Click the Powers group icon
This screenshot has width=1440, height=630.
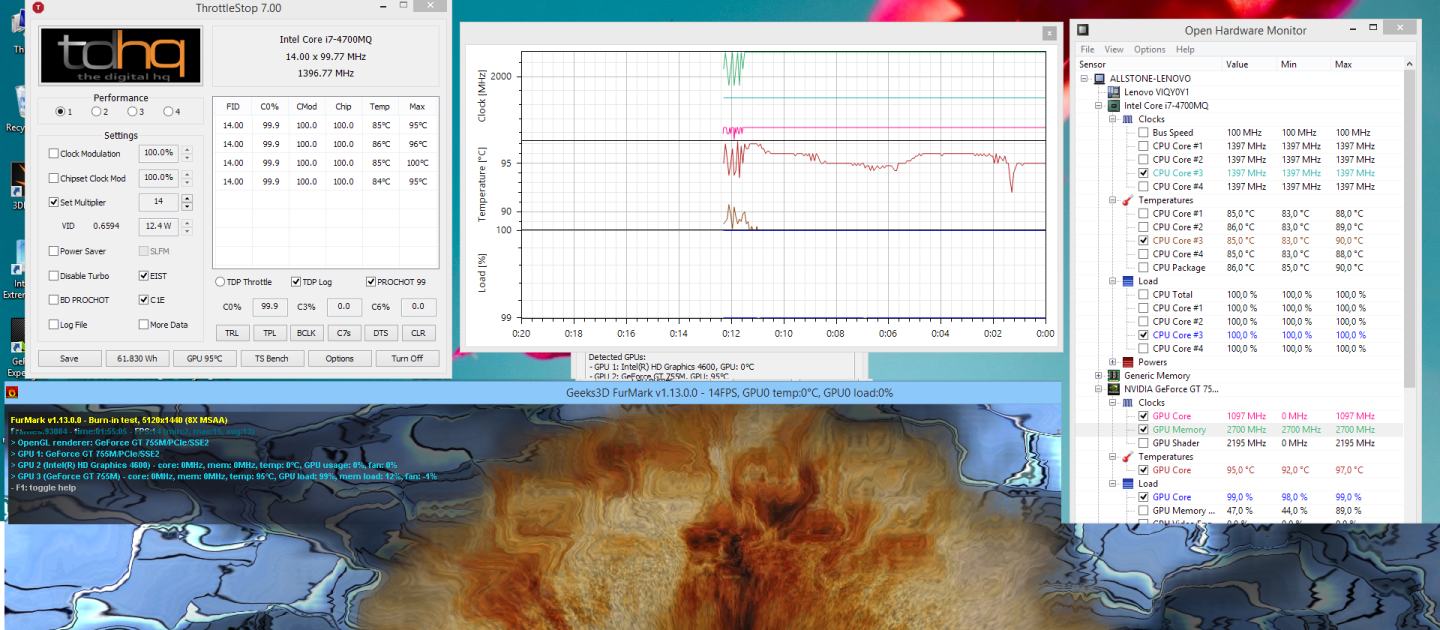coord(1128,362)
